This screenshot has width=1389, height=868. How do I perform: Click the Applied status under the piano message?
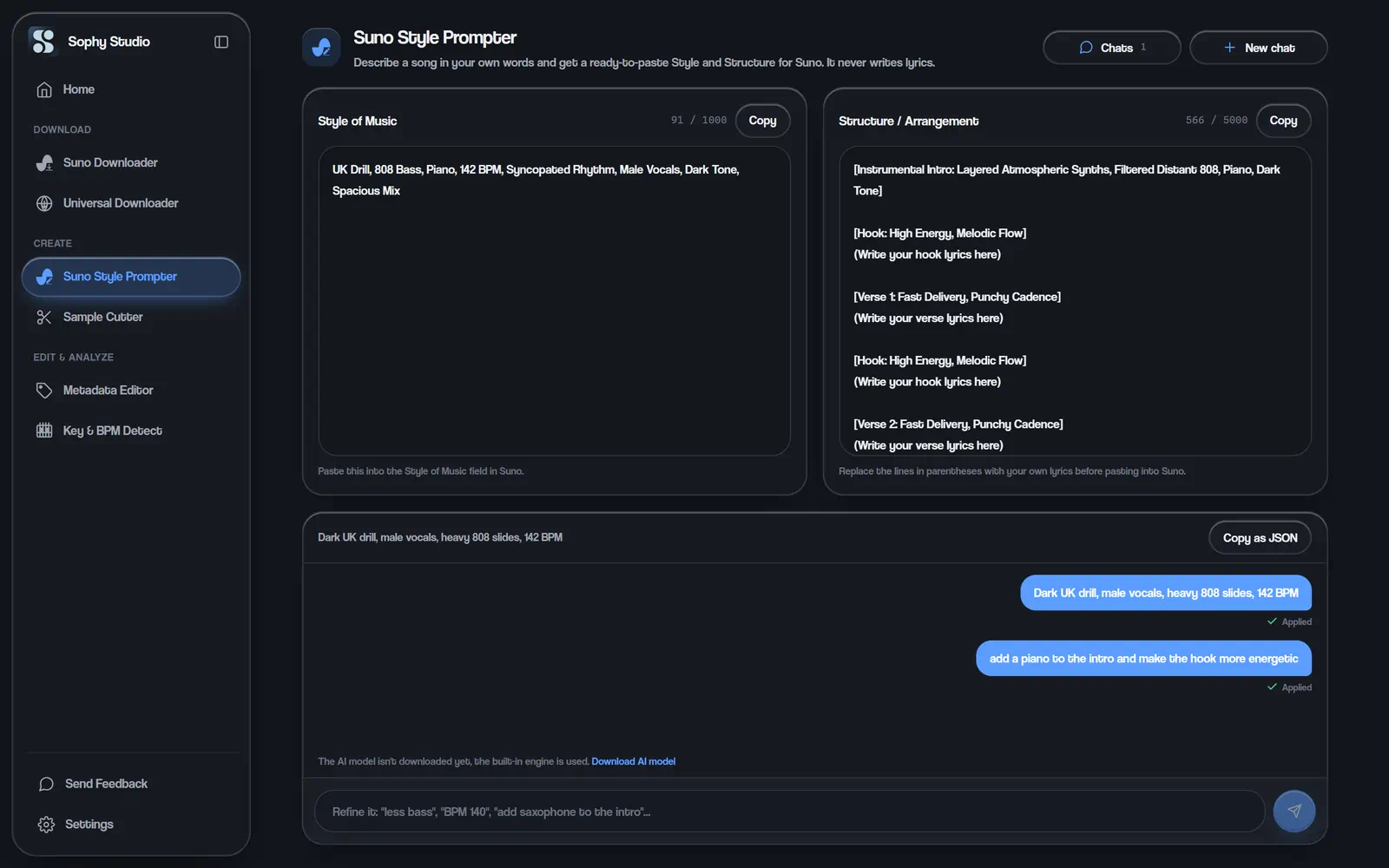pos(1289,687)
